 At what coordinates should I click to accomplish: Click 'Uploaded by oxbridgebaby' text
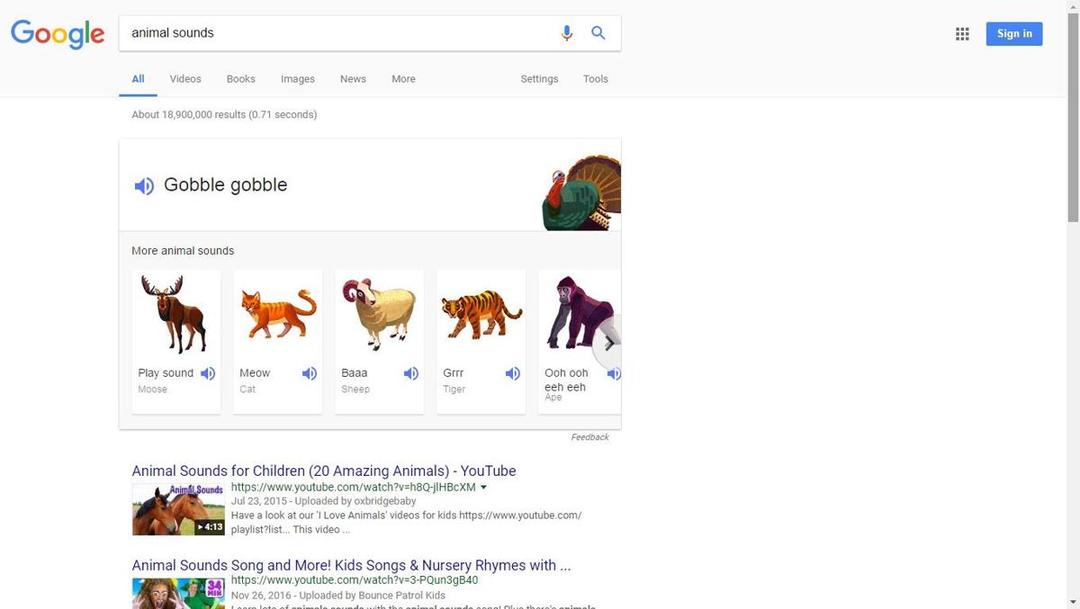355,501
